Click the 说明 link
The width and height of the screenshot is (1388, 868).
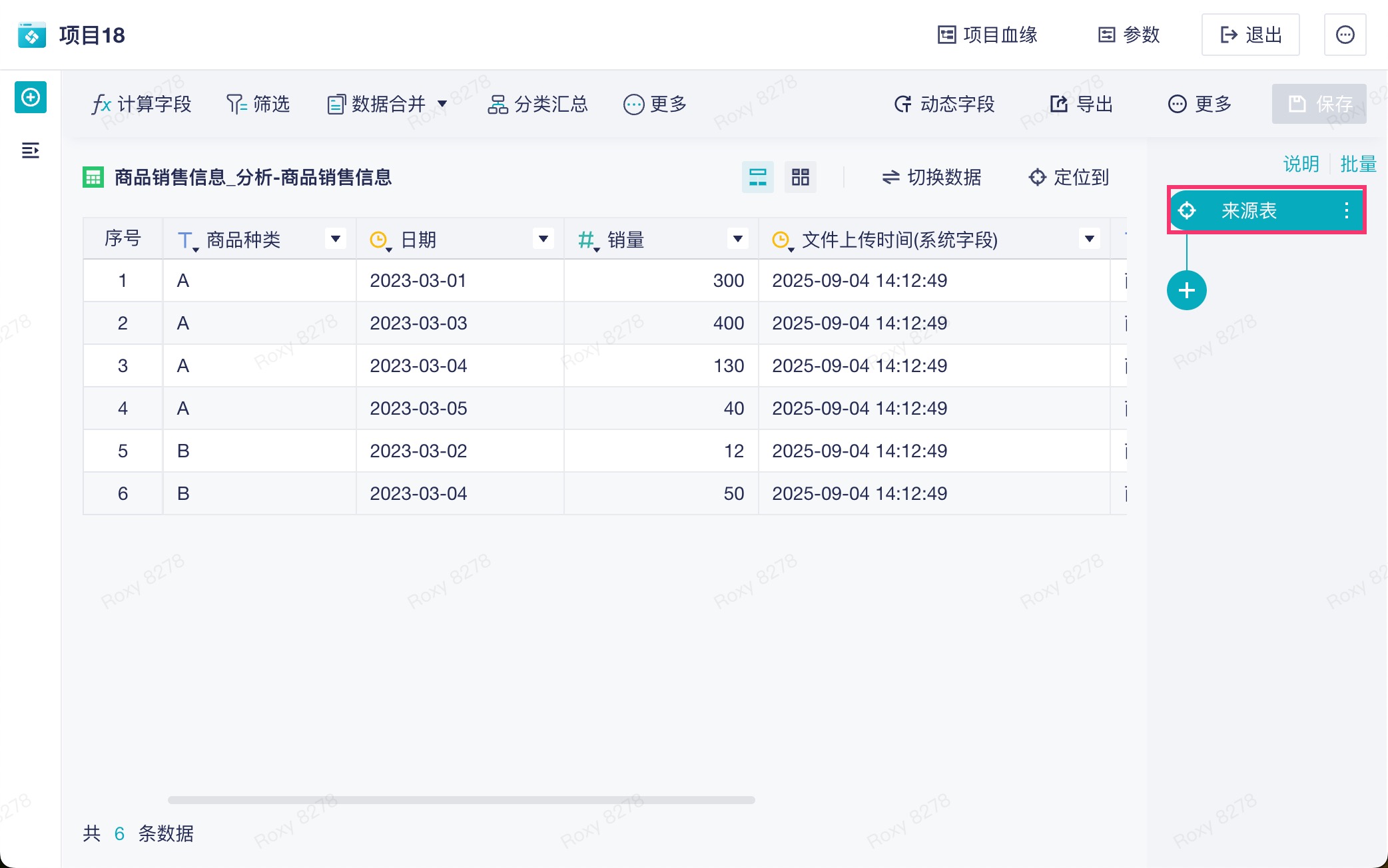tap(1301, 164)
